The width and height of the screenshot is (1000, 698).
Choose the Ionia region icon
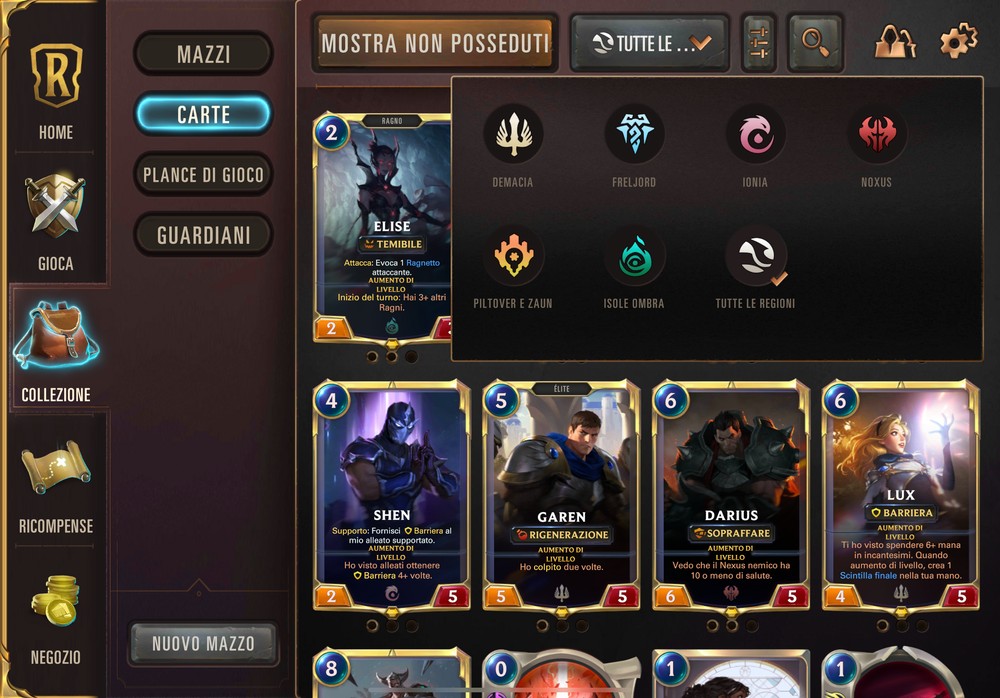click(x=755, y=134)
